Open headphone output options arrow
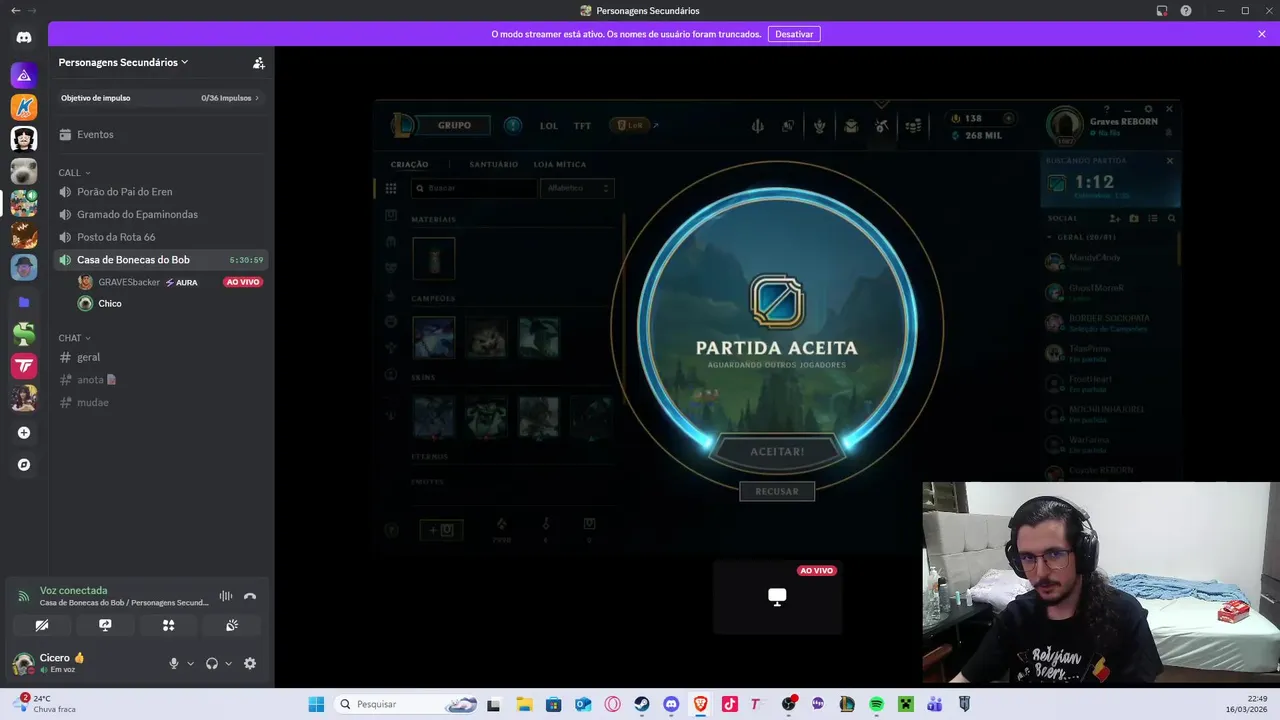The height and width of the screenshot is (720, 1280). point(228,663)
